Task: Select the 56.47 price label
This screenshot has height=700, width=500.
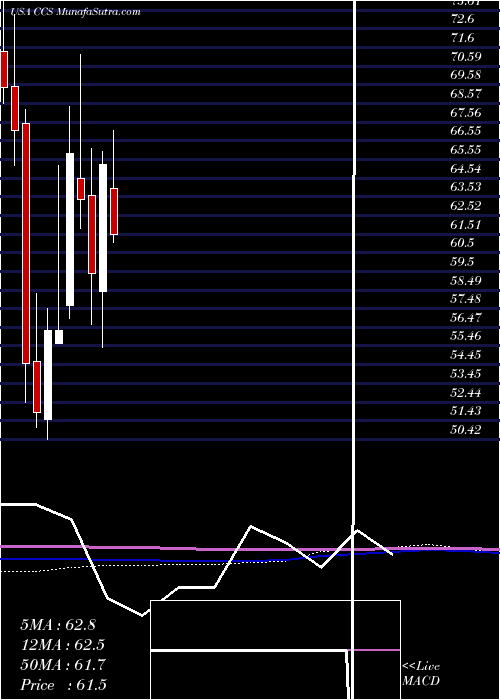Action: [466, 317]
